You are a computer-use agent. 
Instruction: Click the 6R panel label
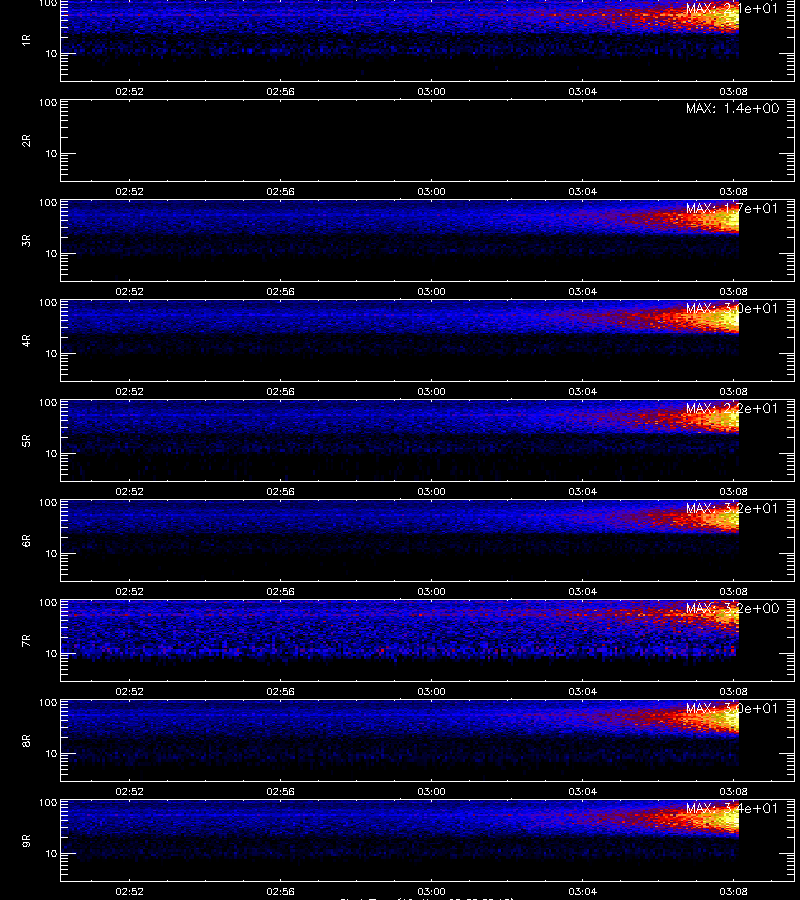click(26, 540)
